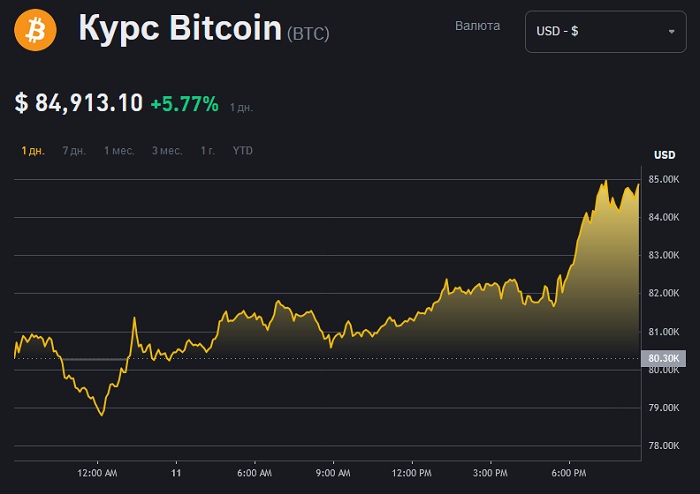Open the USD - $ currency dropdown
700x494 pixels.
(x=605, y=32)
